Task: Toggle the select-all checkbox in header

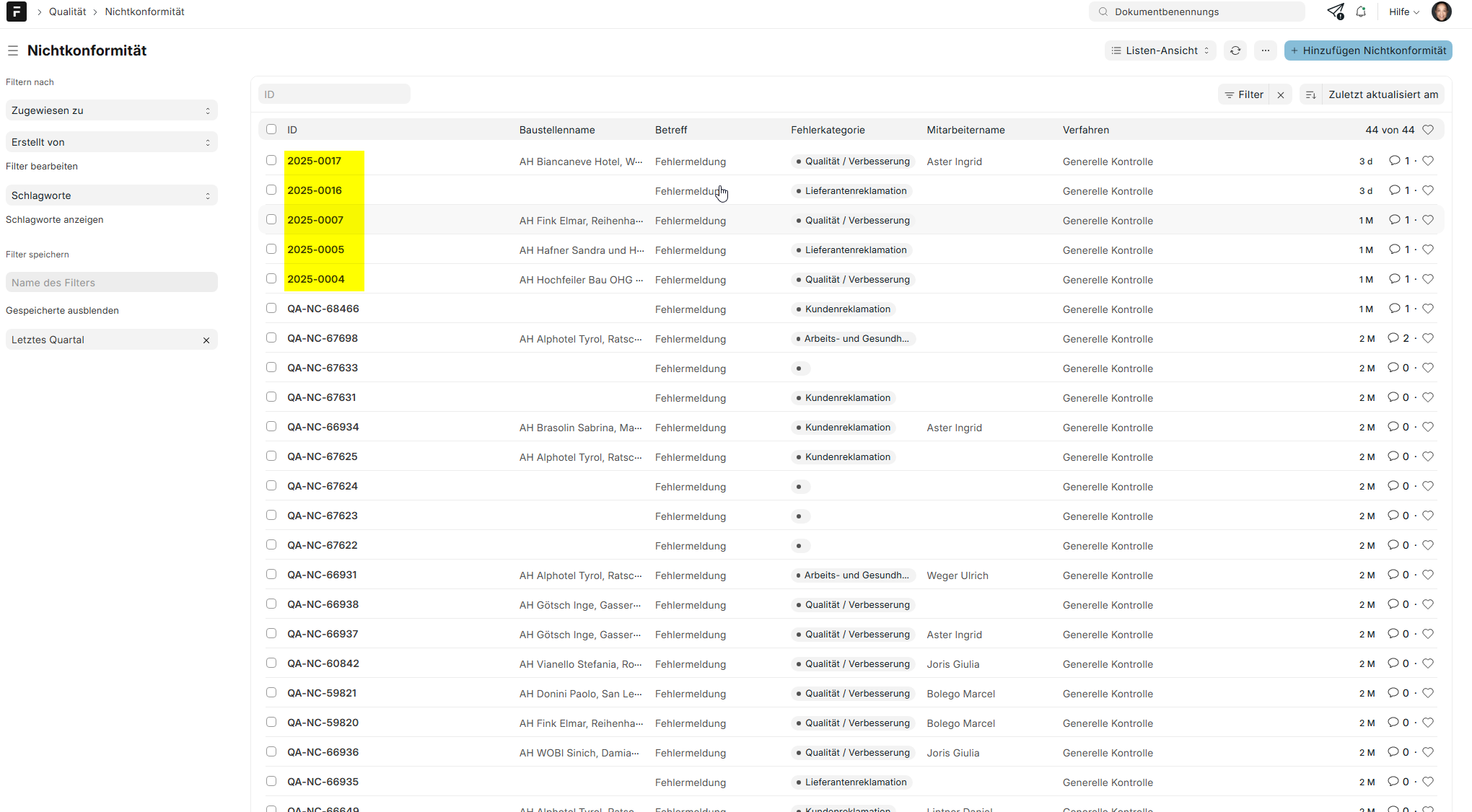Action: 271,129
